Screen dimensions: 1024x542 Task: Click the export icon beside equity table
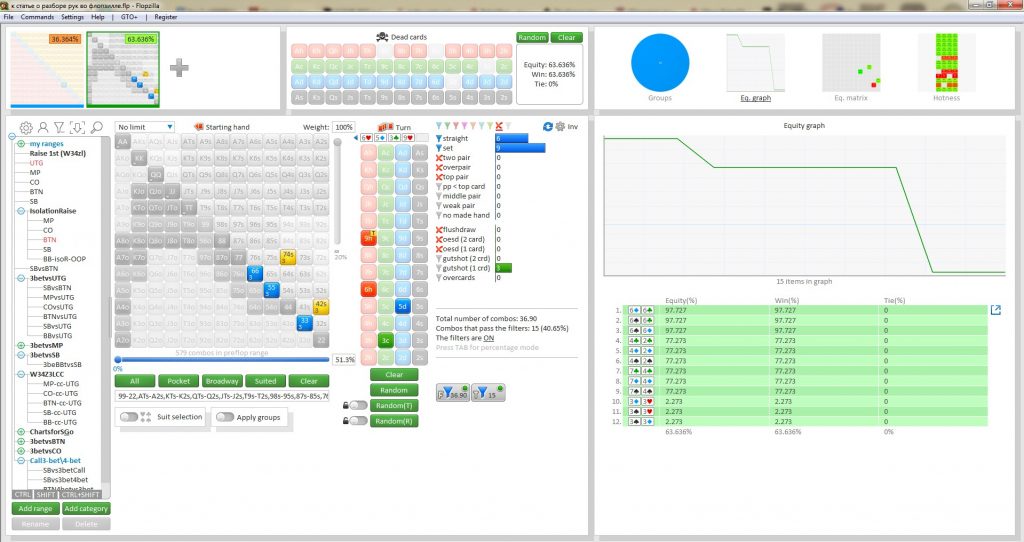pos(995,310)
